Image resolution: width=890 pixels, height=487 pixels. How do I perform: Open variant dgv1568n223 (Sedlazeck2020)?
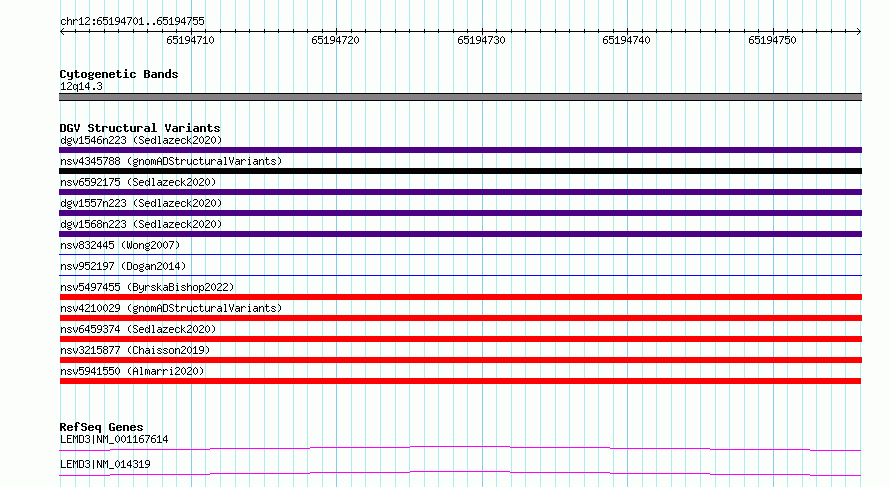point(141,224)
